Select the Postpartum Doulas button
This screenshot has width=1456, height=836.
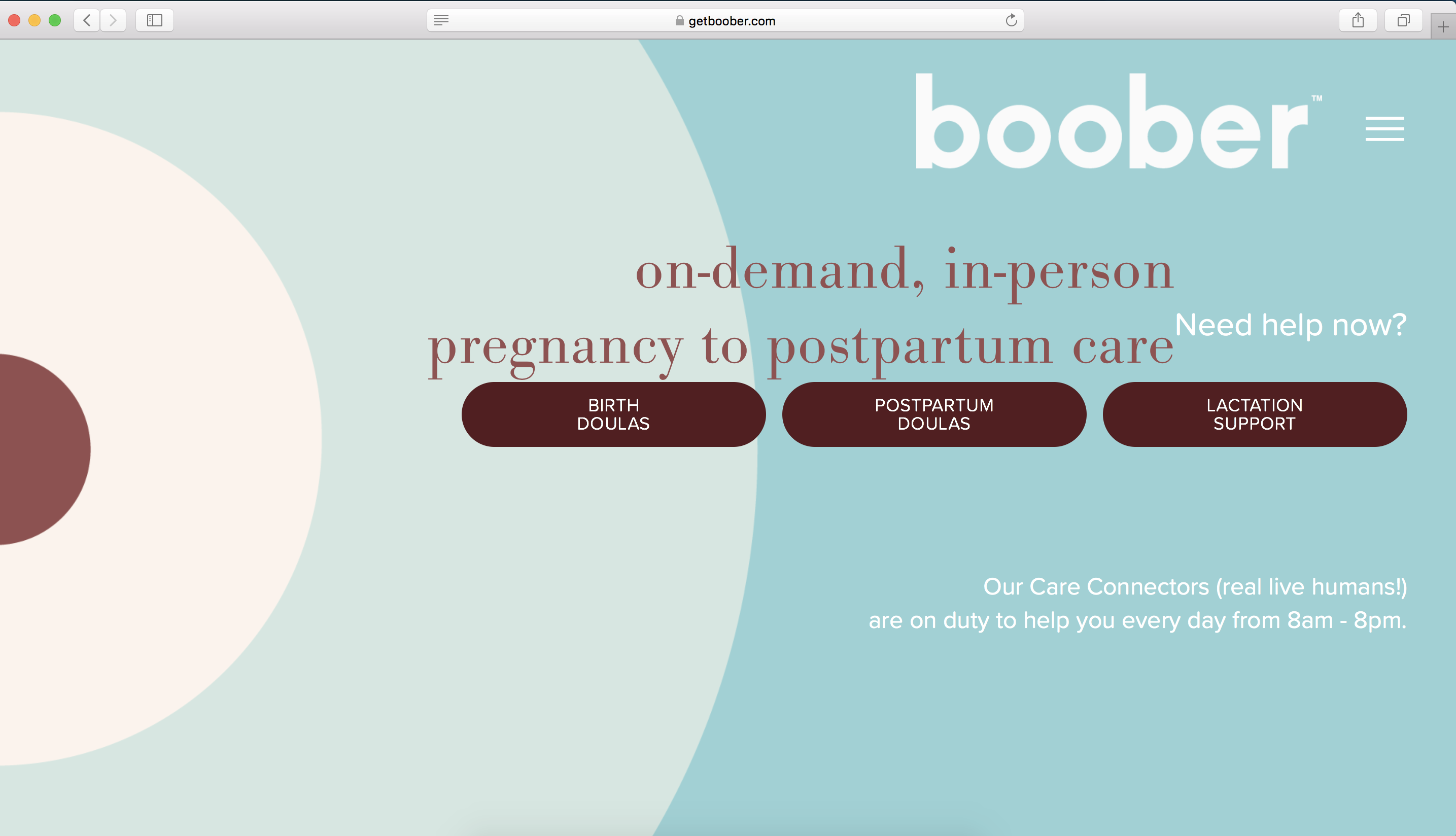[934, 414]
